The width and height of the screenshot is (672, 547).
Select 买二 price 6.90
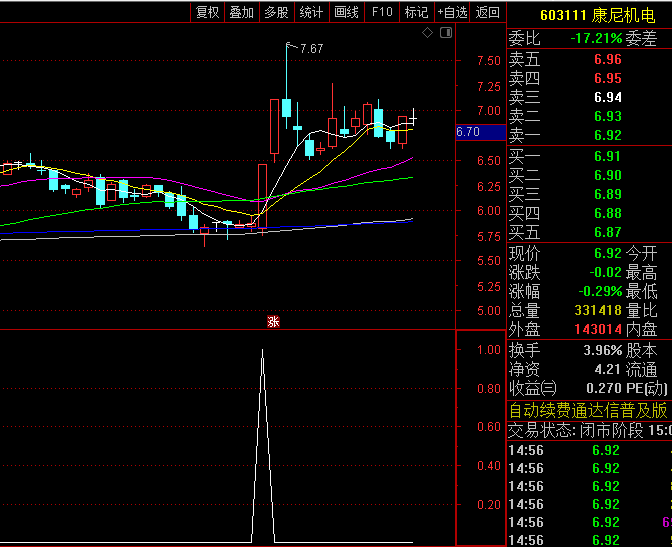(608, 175)
